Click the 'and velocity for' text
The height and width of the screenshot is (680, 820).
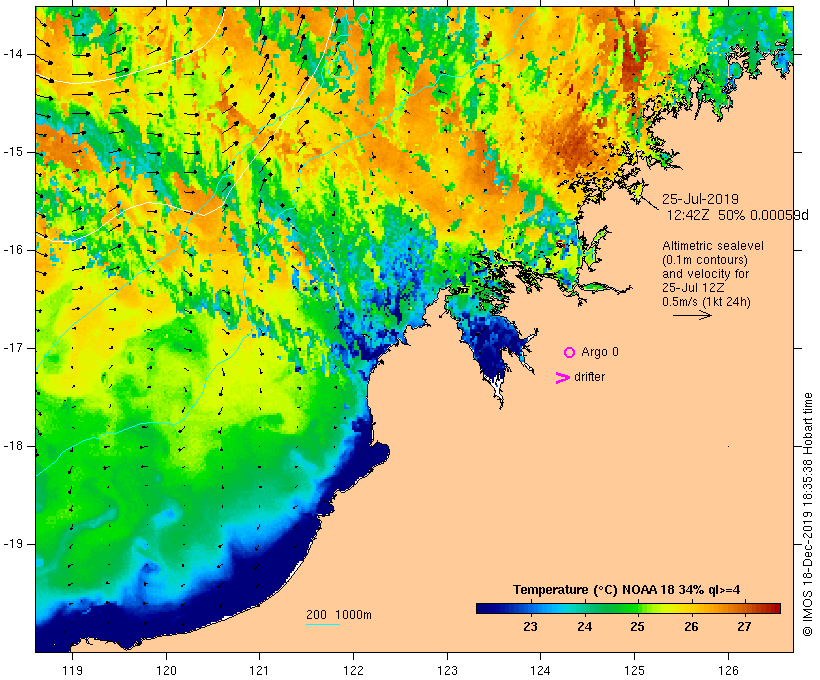705,274
